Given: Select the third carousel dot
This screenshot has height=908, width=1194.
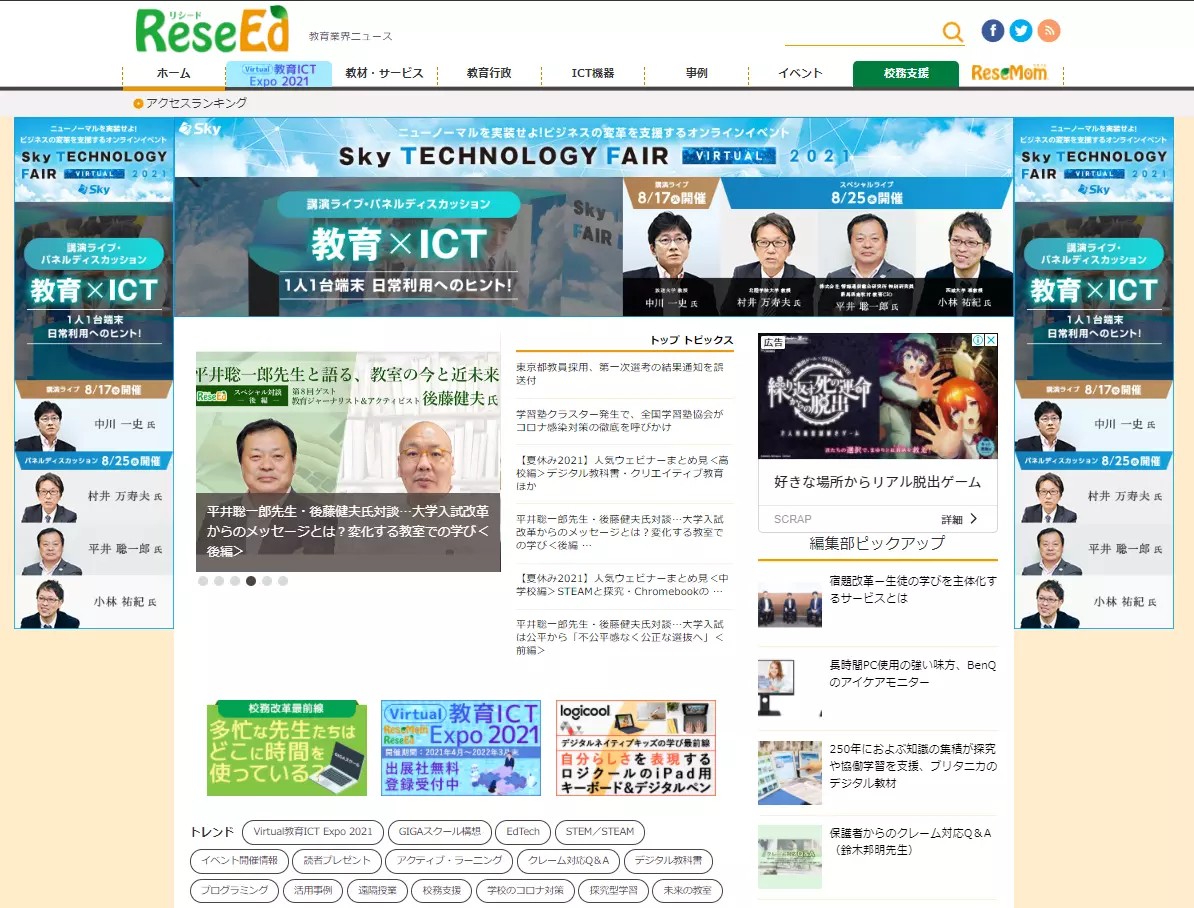Looking at the screenshot, I should point(235,580).
